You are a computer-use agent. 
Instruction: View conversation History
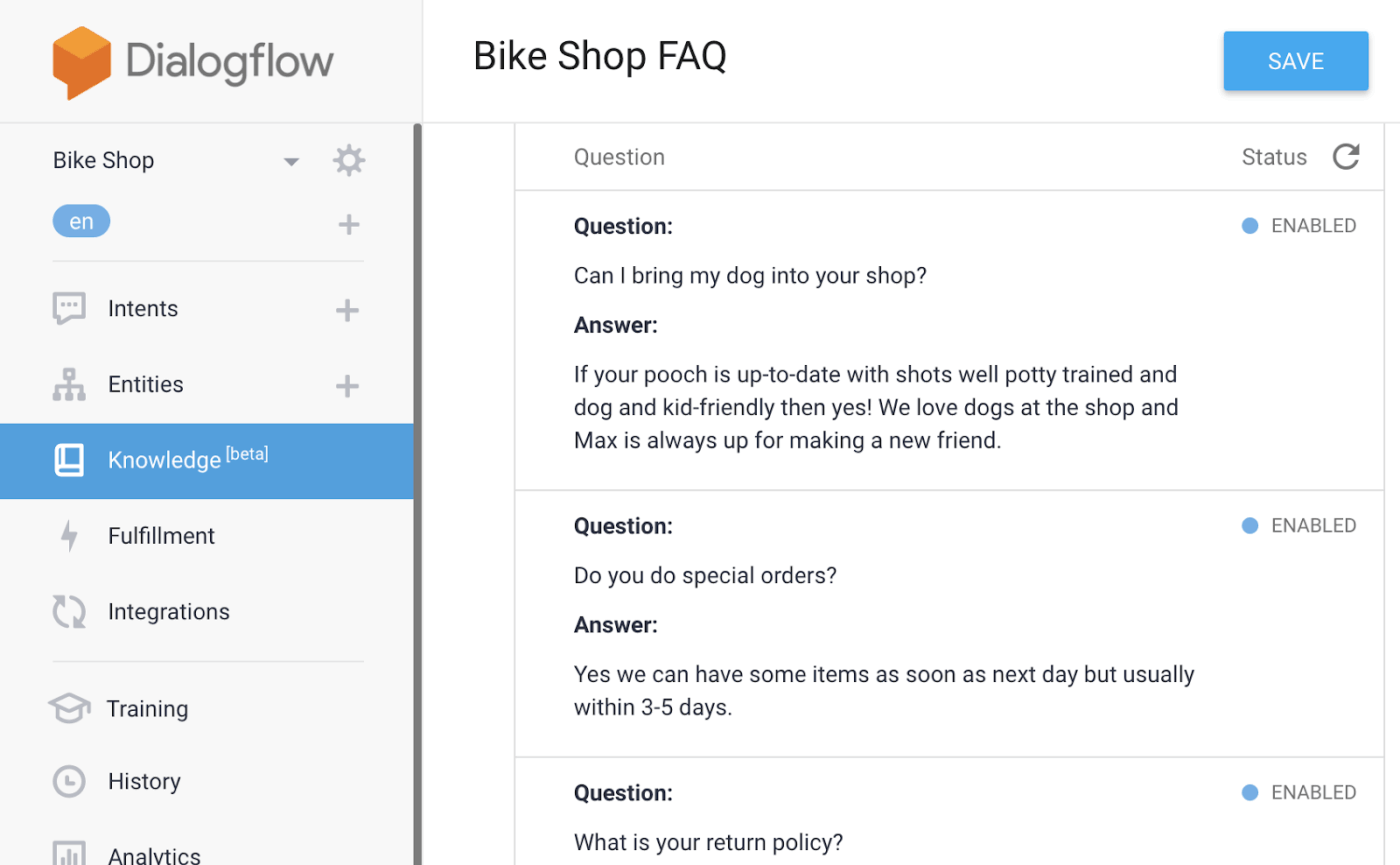click(142, 781)
